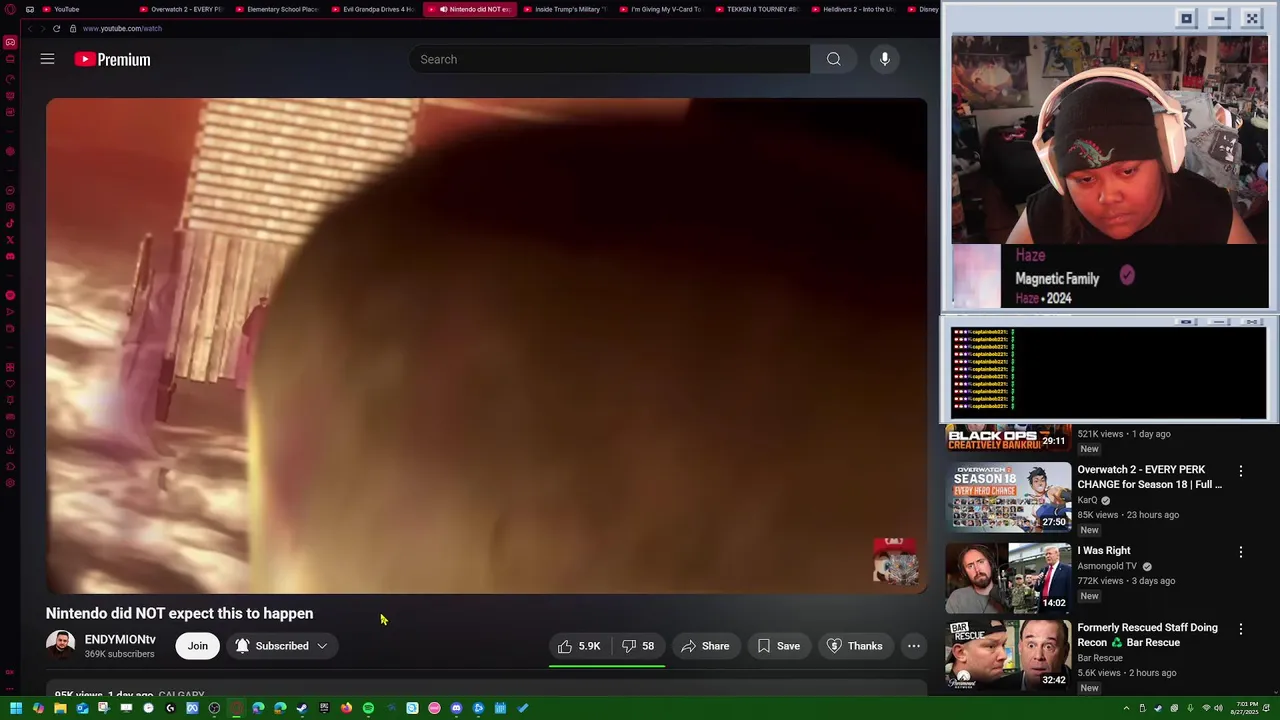This screenshot has height=720, width=1280.
Task: Open Steam from the taskbar
Action: [302, 708]
